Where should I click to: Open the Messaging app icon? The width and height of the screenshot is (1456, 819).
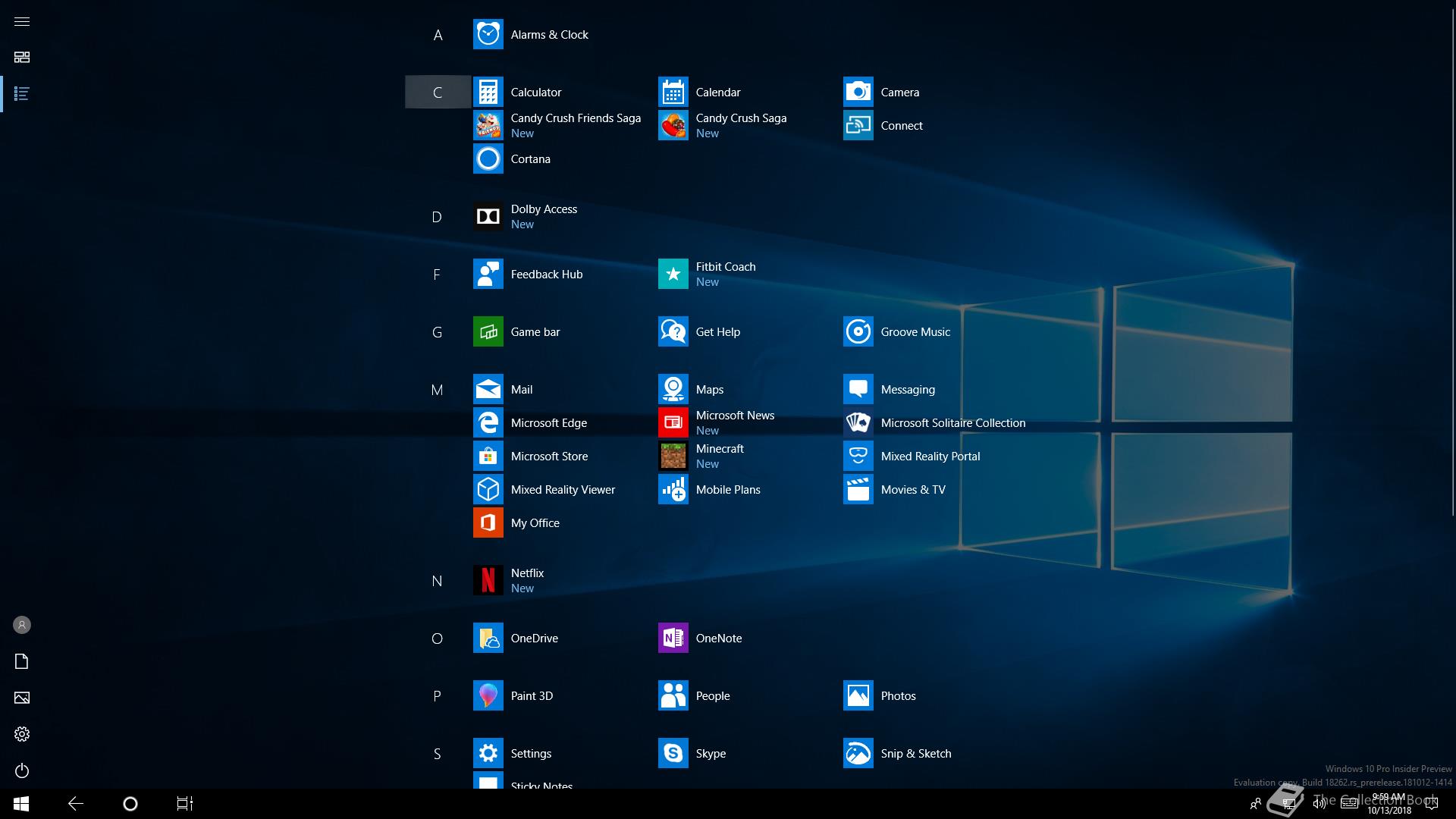pos(858,390)
